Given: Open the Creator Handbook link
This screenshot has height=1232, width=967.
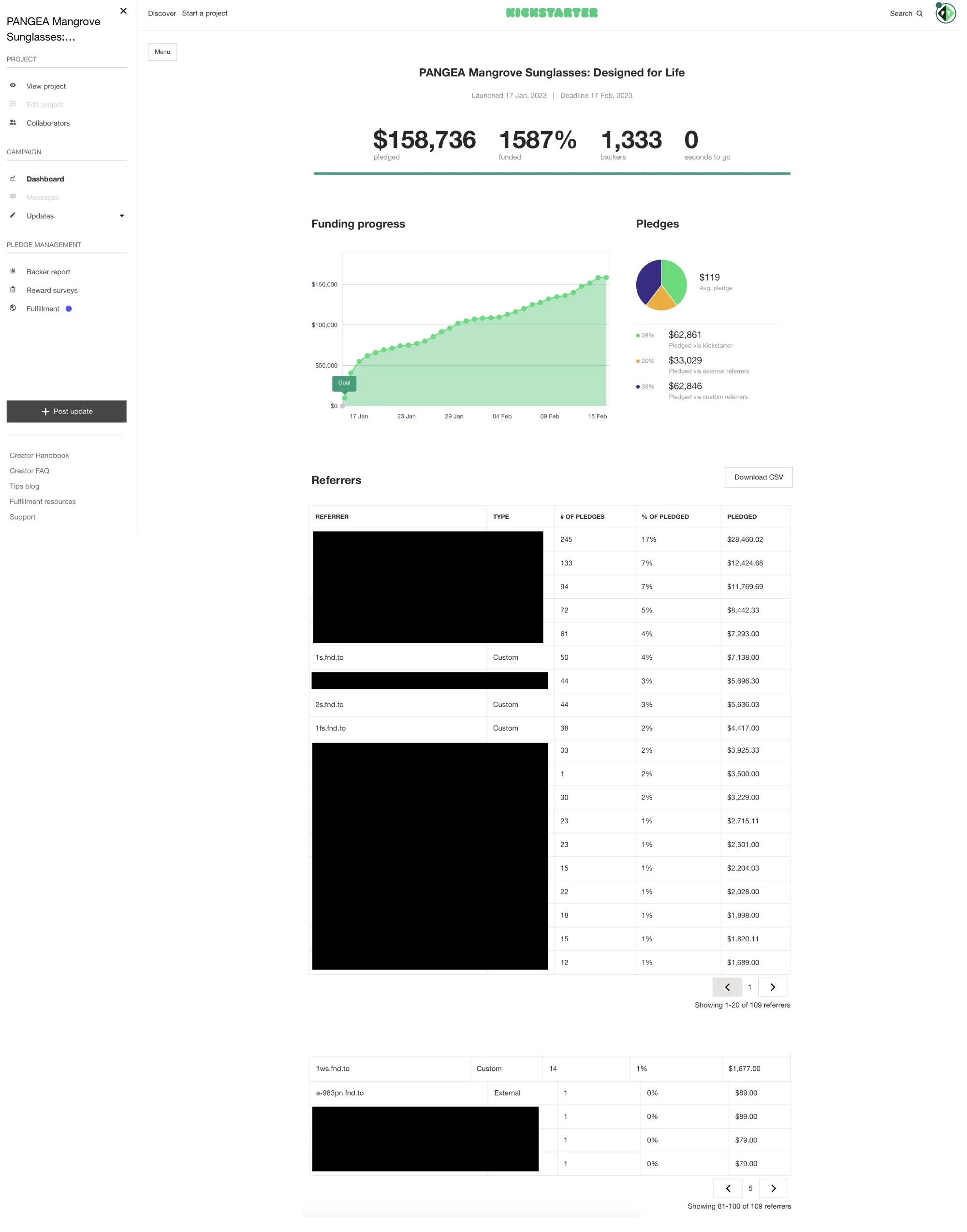Looking at the screenshot, I should pyautogui.click(x=39, y=456).
